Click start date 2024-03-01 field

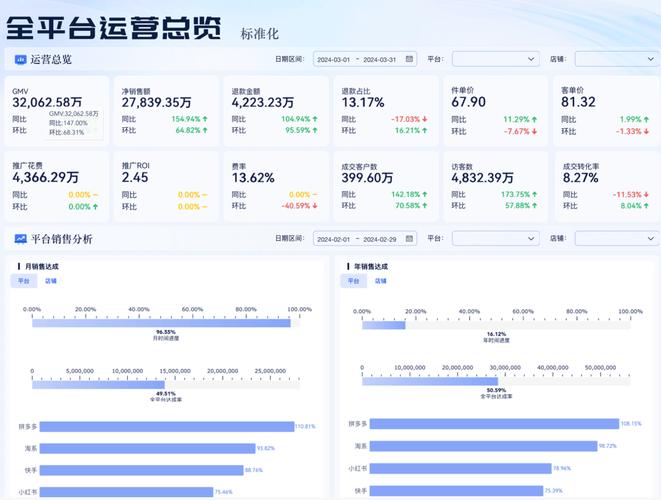point(333,60)
